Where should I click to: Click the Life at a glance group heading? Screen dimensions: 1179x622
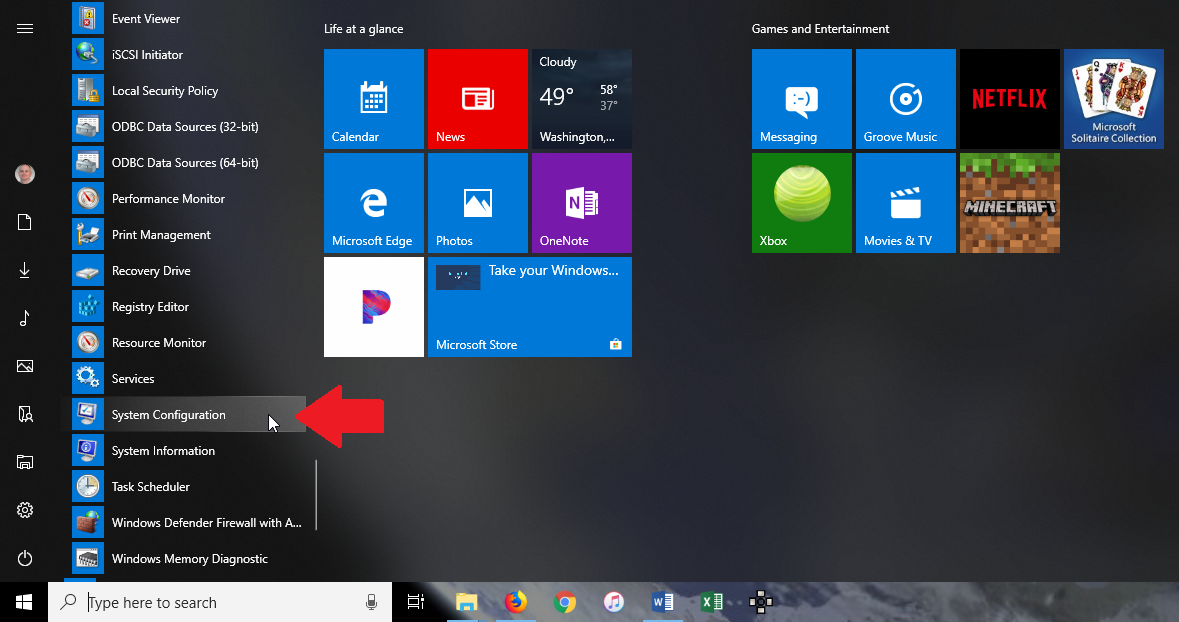coord(364,29)
